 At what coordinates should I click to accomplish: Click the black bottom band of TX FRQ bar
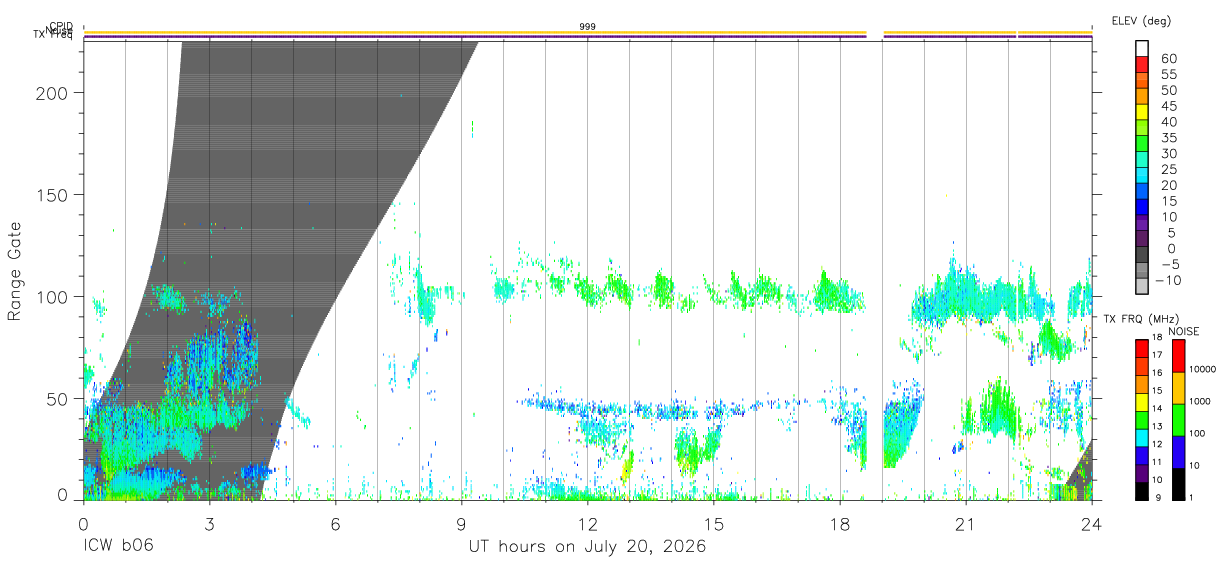point(1142,491)
